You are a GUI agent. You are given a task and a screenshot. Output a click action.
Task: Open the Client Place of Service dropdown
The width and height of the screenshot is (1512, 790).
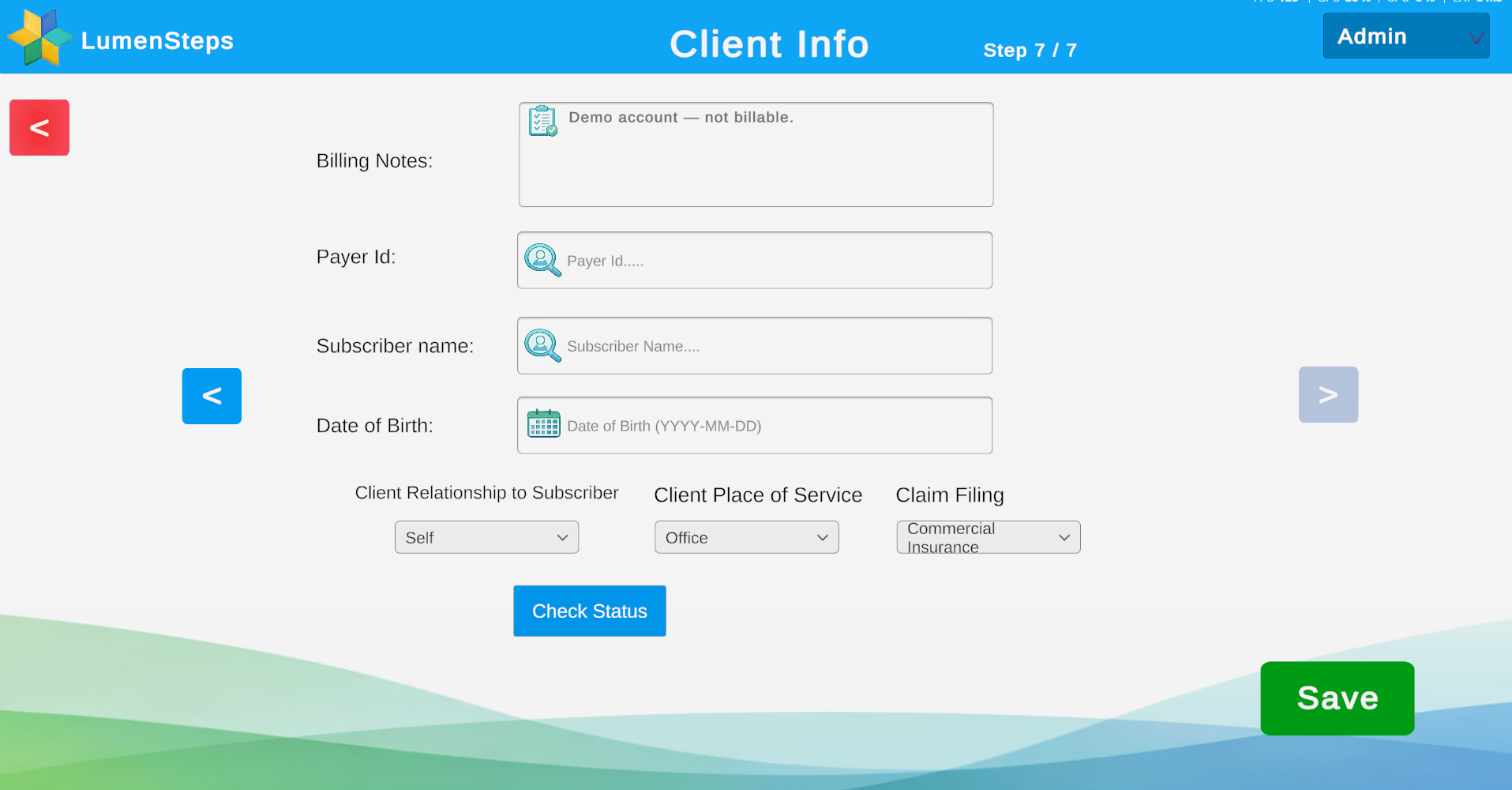pos(746,537)
